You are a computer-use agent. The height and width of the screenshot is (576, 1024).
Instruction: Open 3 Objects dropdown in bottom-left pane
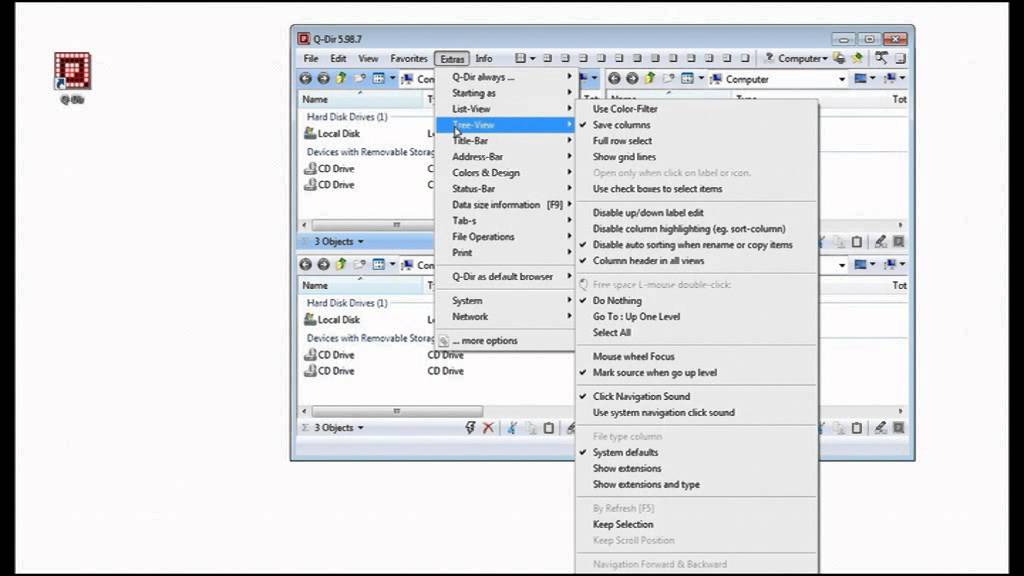click(x=338, y=428)
